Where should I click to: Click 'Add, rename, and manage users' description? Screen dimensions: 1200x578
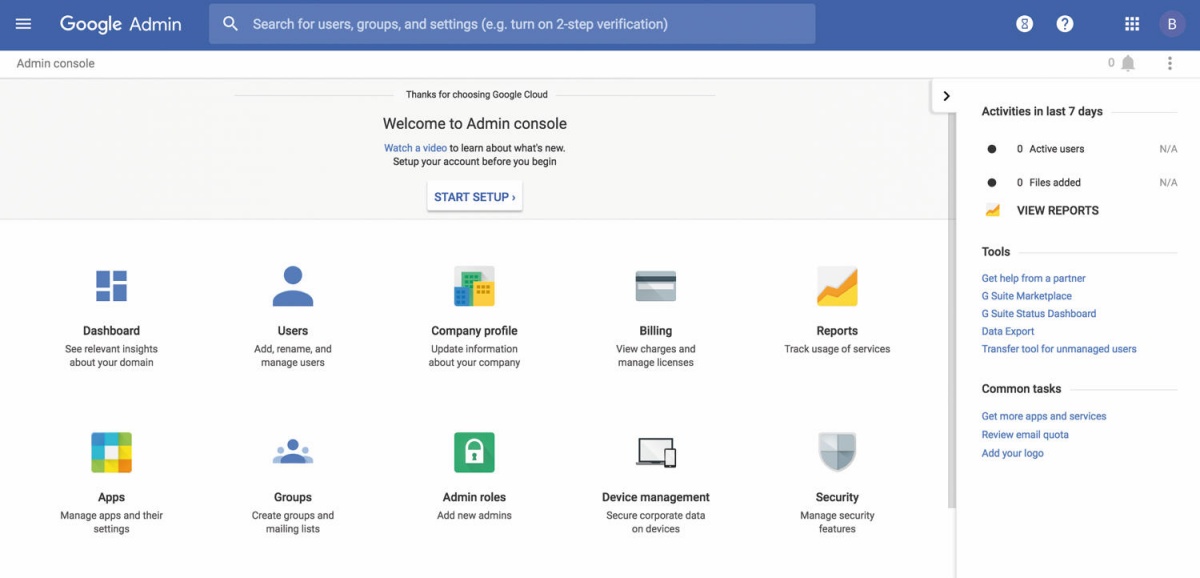(x=293, y=356)
